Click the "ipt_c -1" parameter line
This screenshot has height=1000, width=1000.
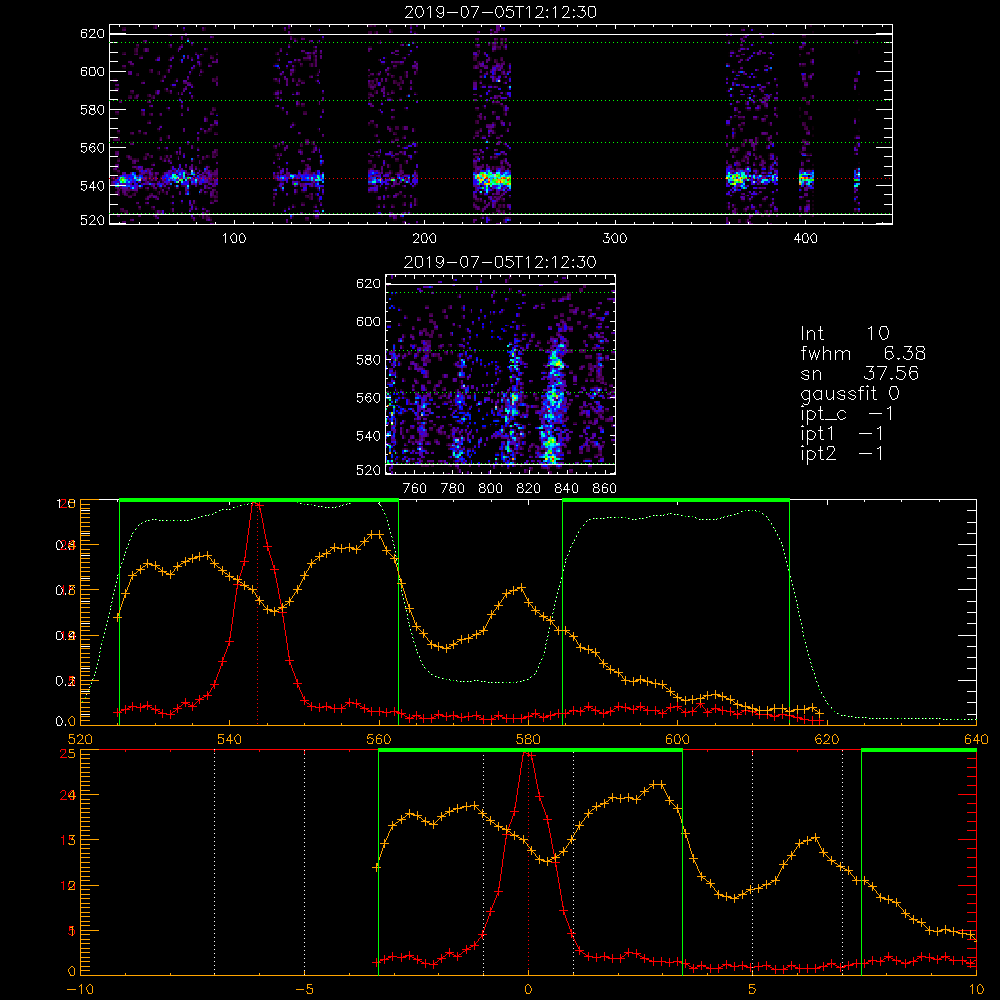tap(846, 414)
